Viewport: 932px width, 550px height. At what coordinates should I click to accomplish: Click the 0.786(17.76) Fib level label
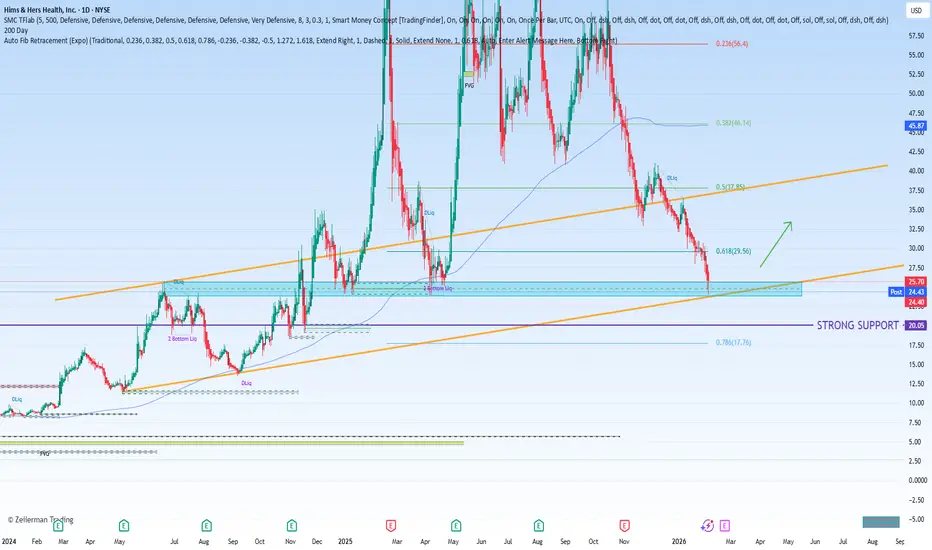(733, 342)
